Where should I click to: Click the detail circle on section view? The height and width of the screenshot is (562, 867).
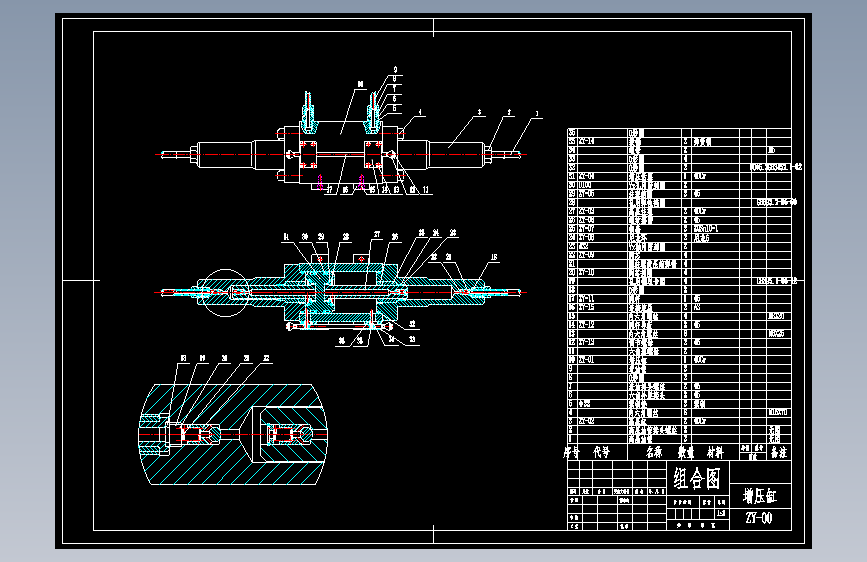pyautogui.click(x=224, y=293)
